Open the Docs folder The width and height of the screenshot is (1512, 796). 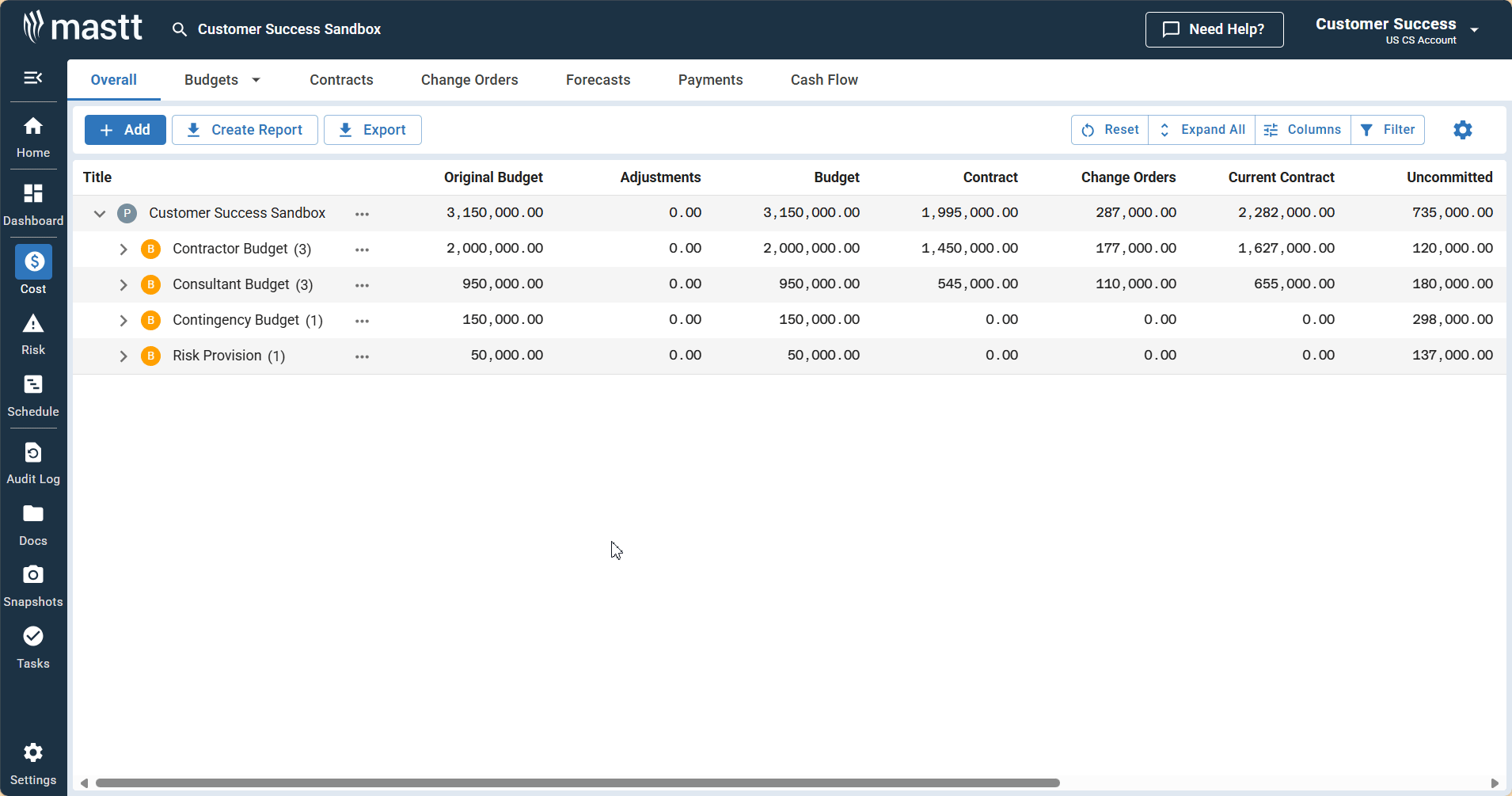coord(33,525)
